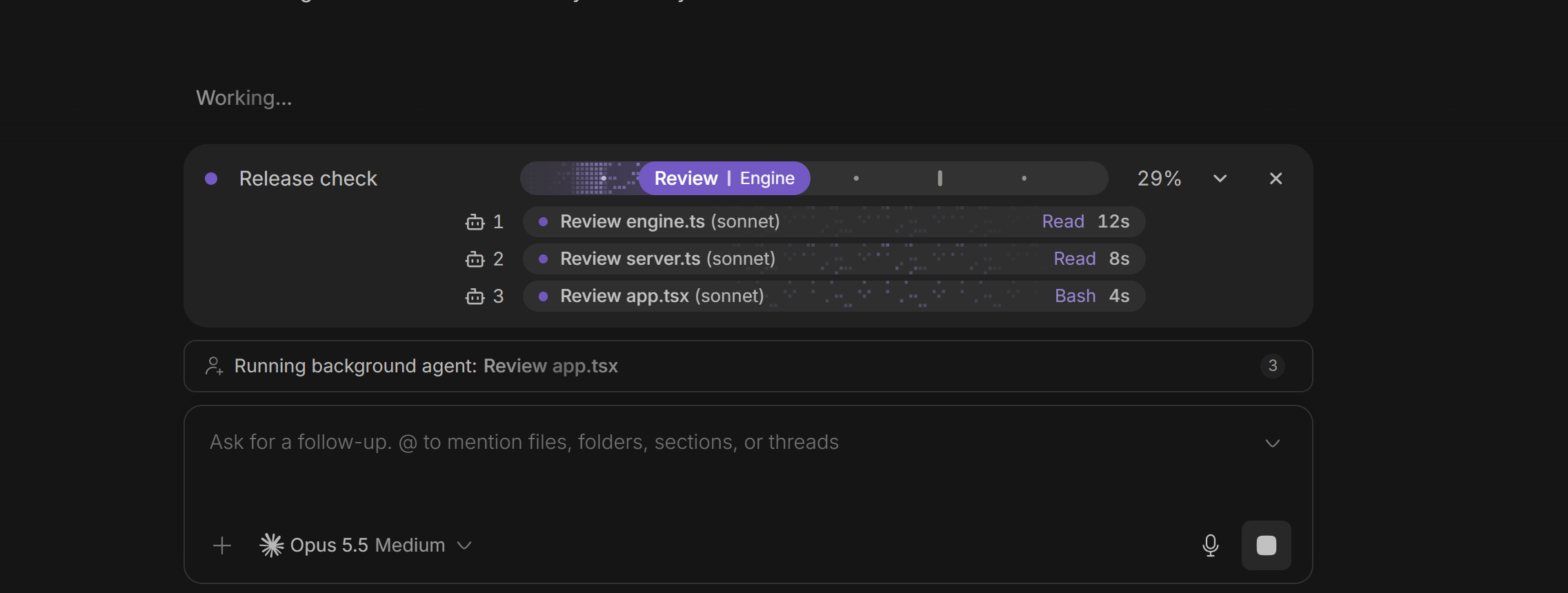Click the vertical tick marker in progress bar
This screenshot has width=1568, height=593.
click(x=940, y=179)
